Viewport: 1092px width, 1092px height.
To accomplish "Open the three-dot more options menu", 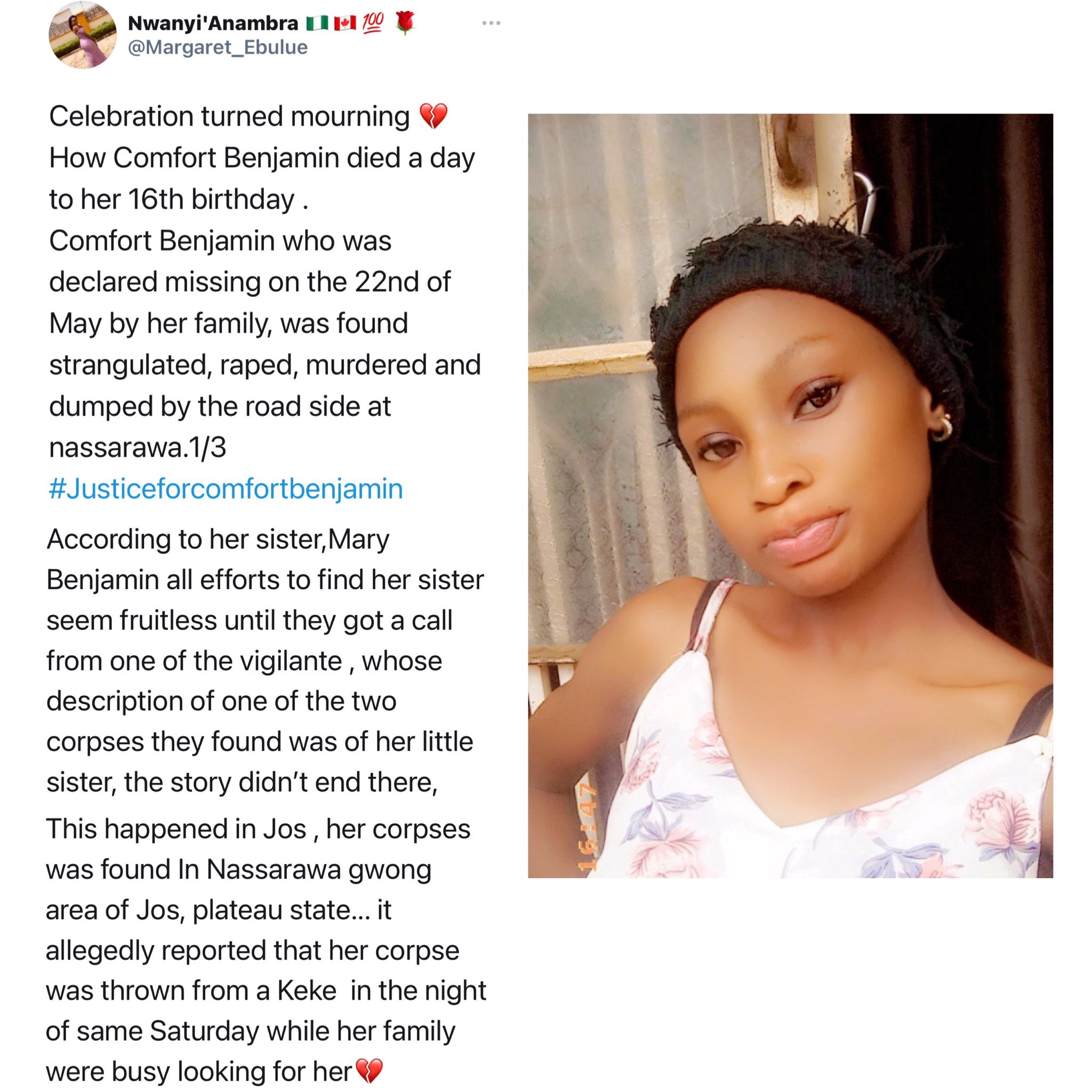I will (x=491, y=23).
